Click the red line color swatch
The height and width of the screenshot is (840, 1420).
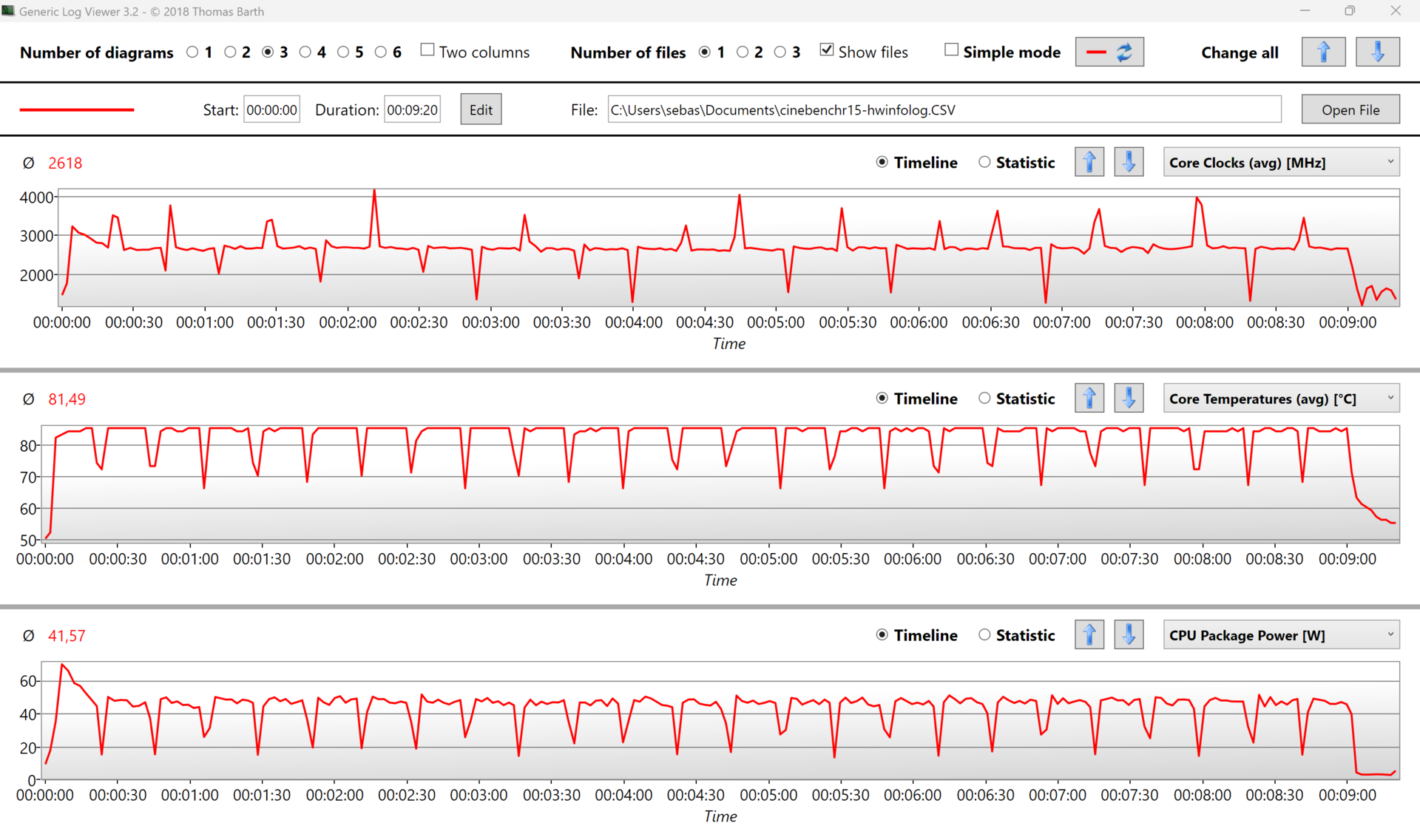coord(77,109)
